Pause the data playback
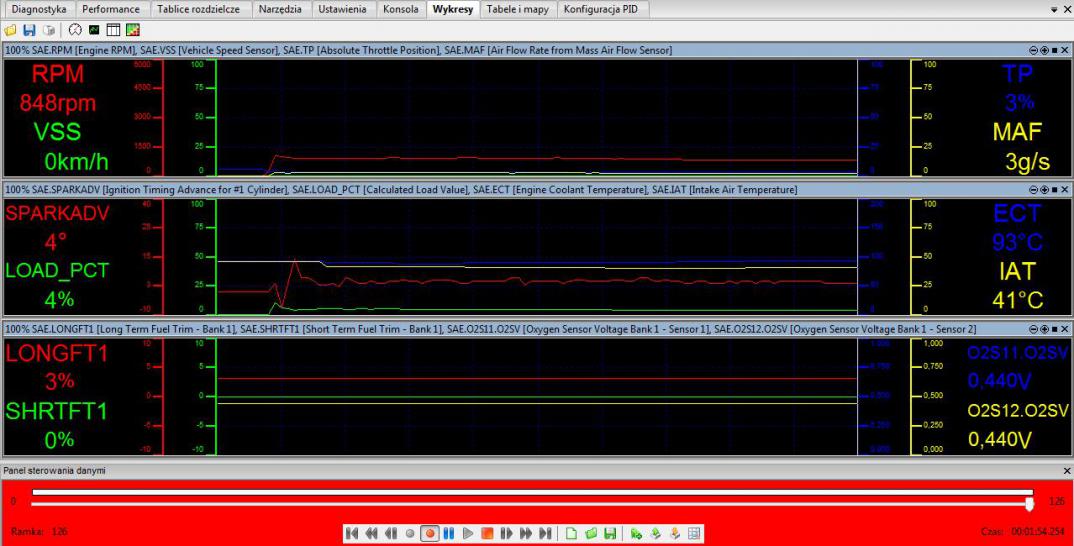This screenshot has width=1074, height=546. click(x=449, y=533)
